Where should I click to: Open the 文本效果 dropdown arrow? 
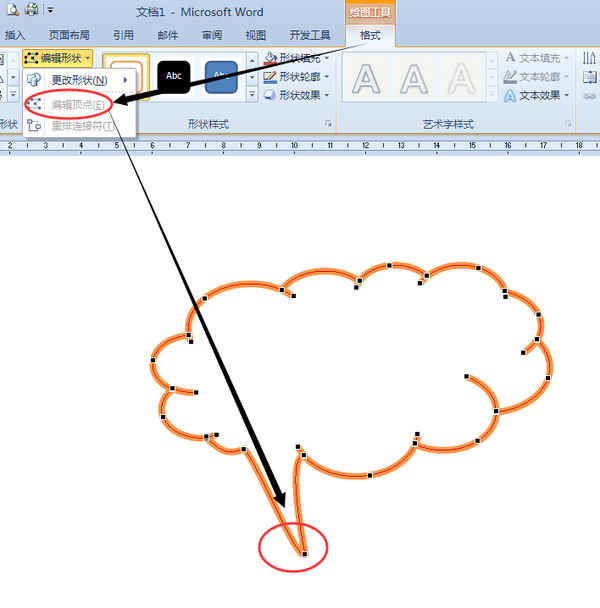(x=567, y=95)
